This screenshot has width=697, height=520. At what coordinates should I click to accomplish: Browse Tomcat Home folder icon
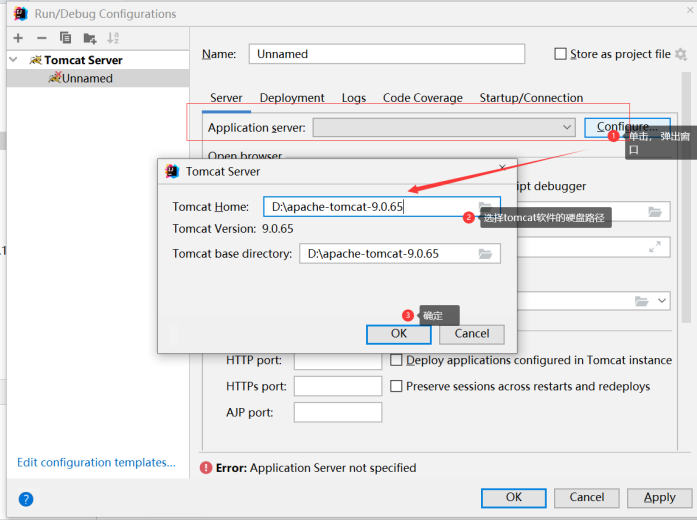485,206
